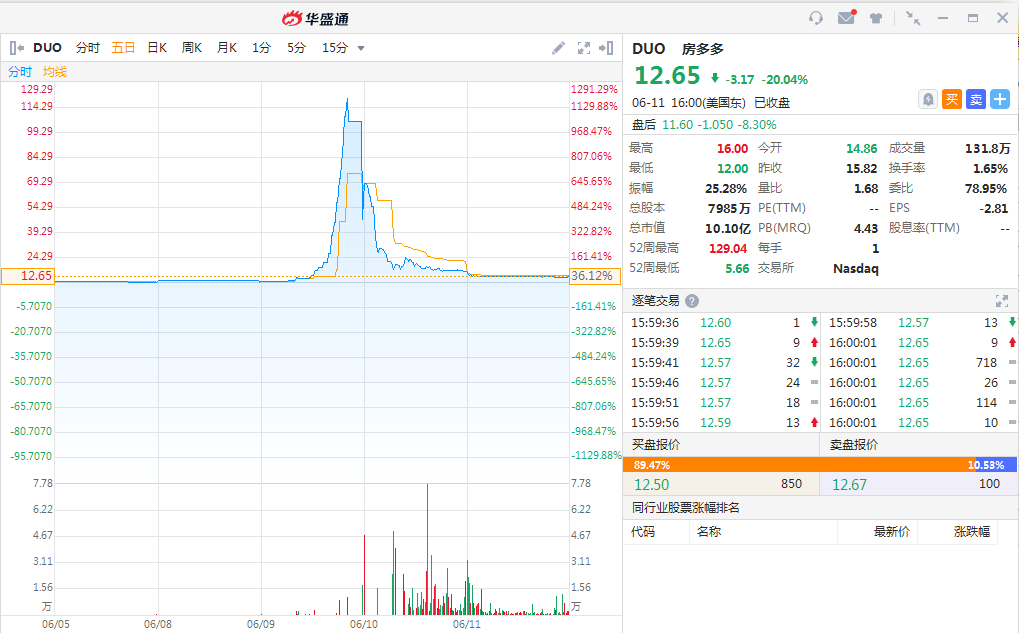This screenshot has height=633, width=1019.
Task: Open help for tick-by-tick trades
Action: coord(692,301)
